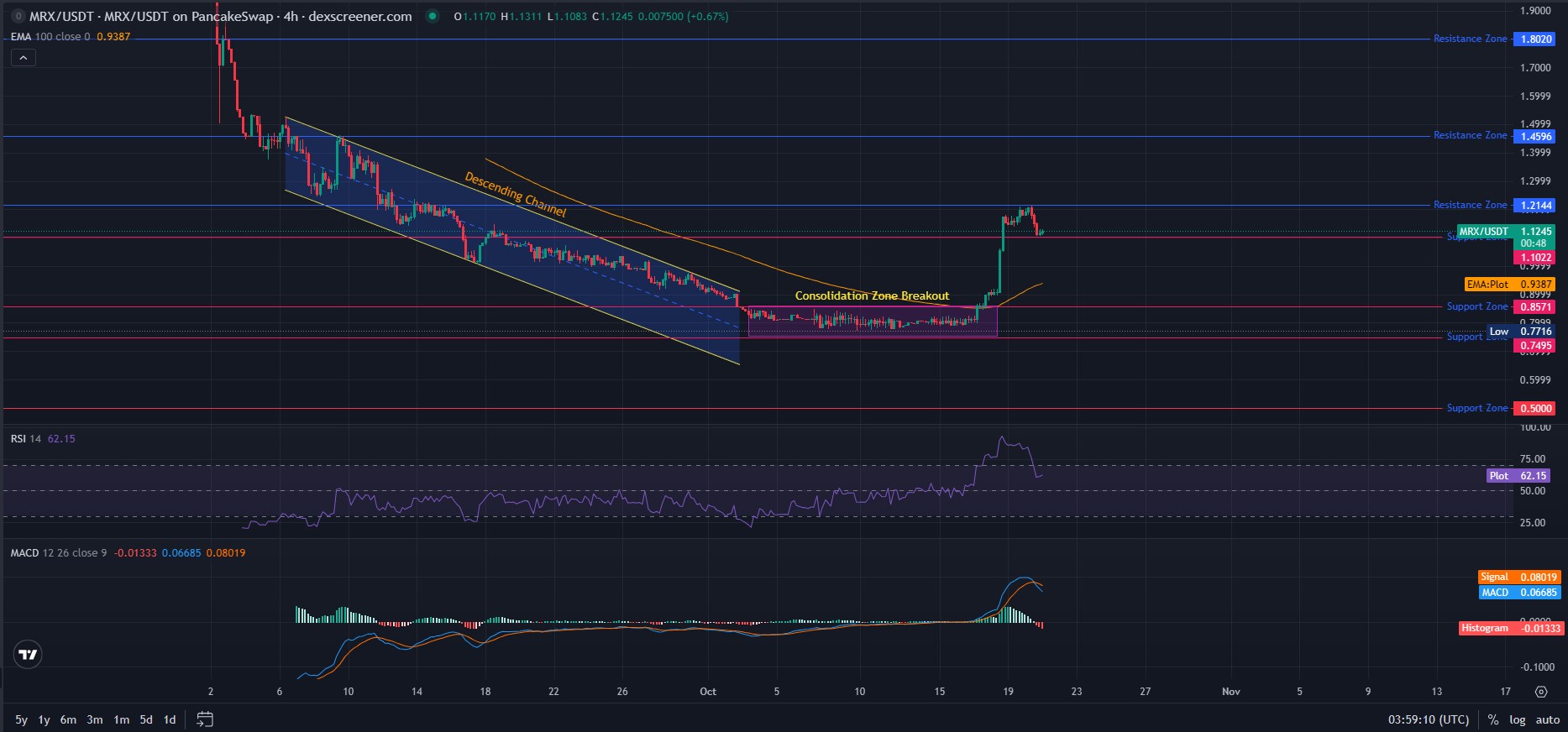This screenshot has width=1568, height=732.
Task: Click the 0.5000 support price label
Action: tap(1535, 409)
